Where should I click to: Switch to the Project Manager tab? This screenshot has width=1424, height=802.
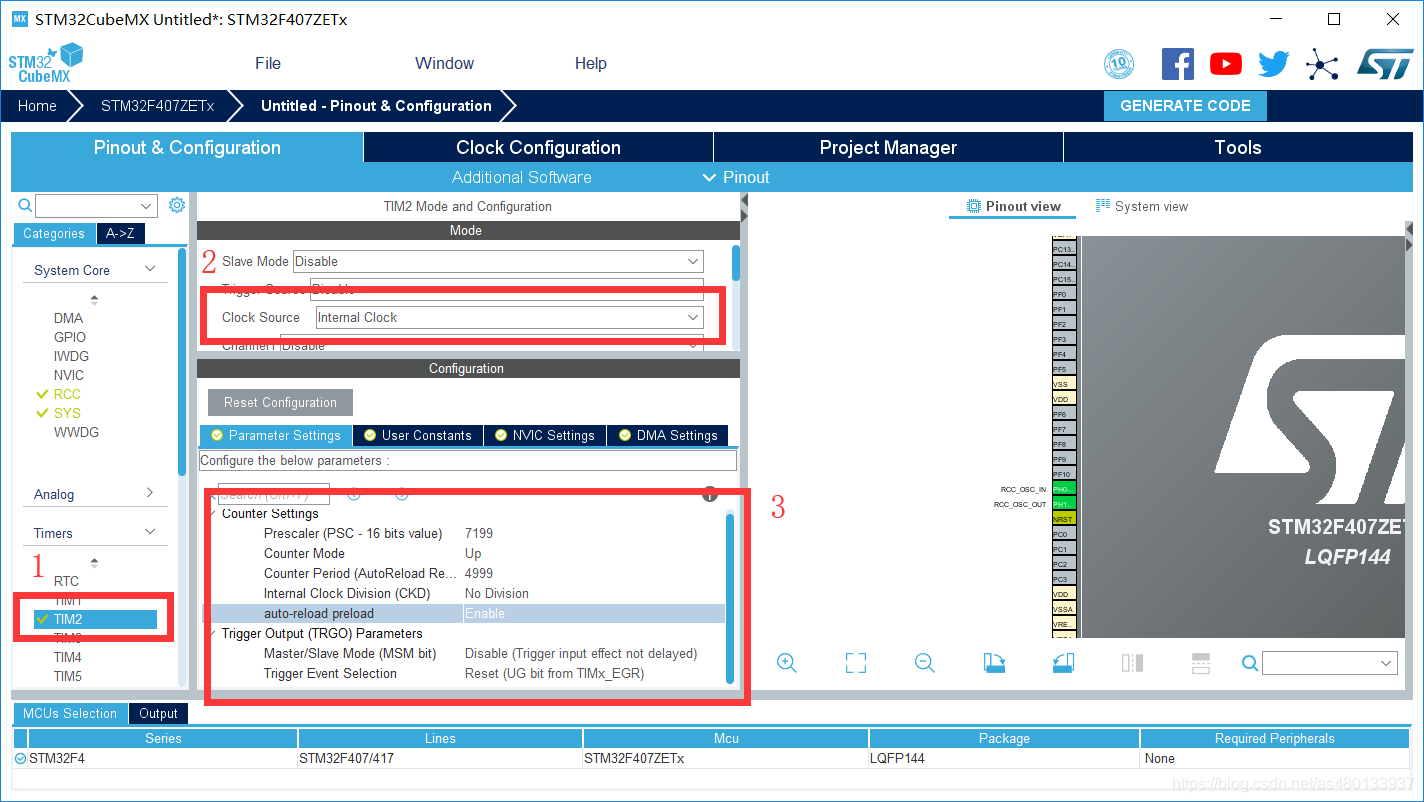(x=888, y=147)
